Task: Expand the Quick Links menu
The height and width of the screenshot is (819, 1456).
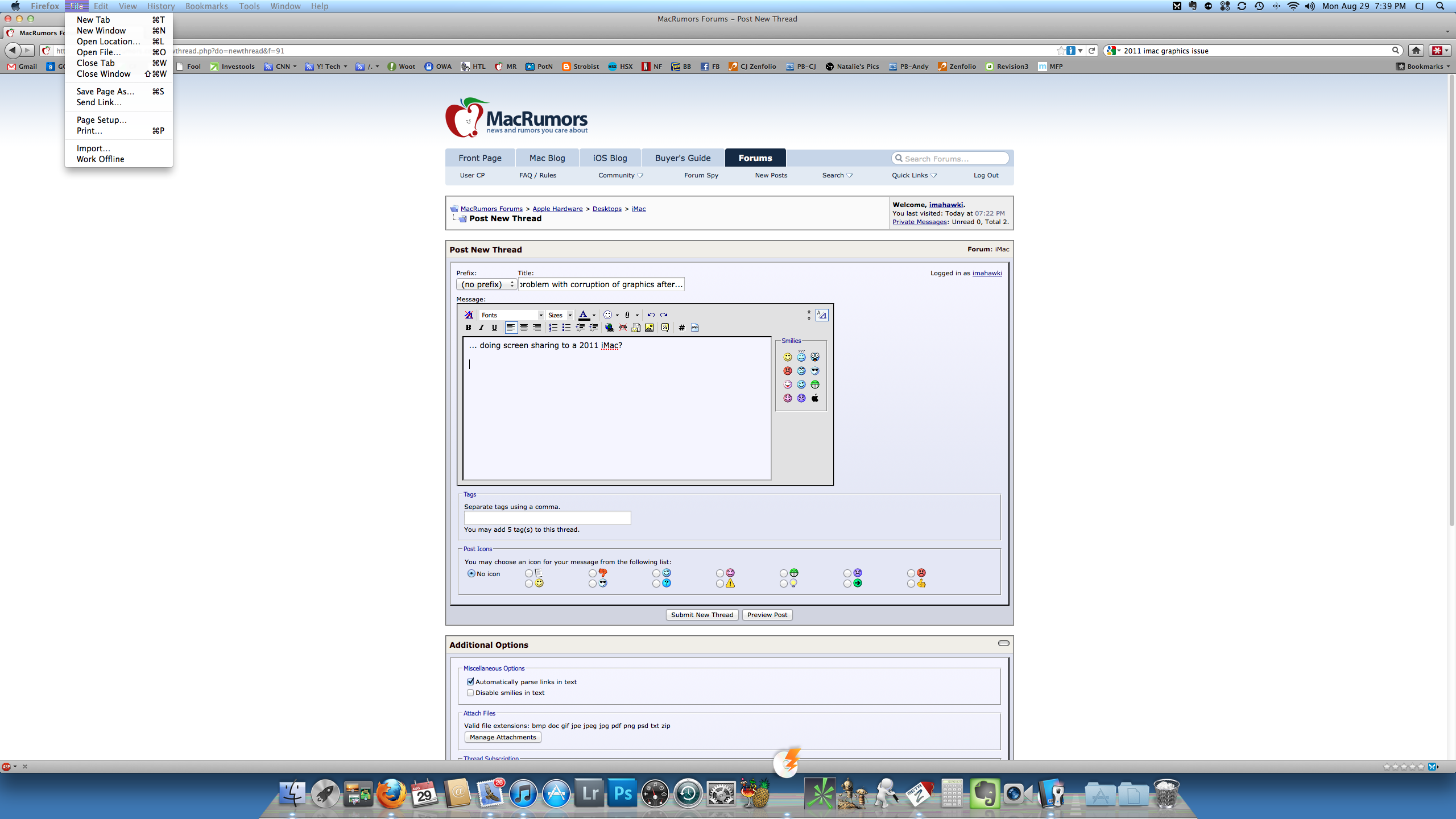Action: click(914, 175)
